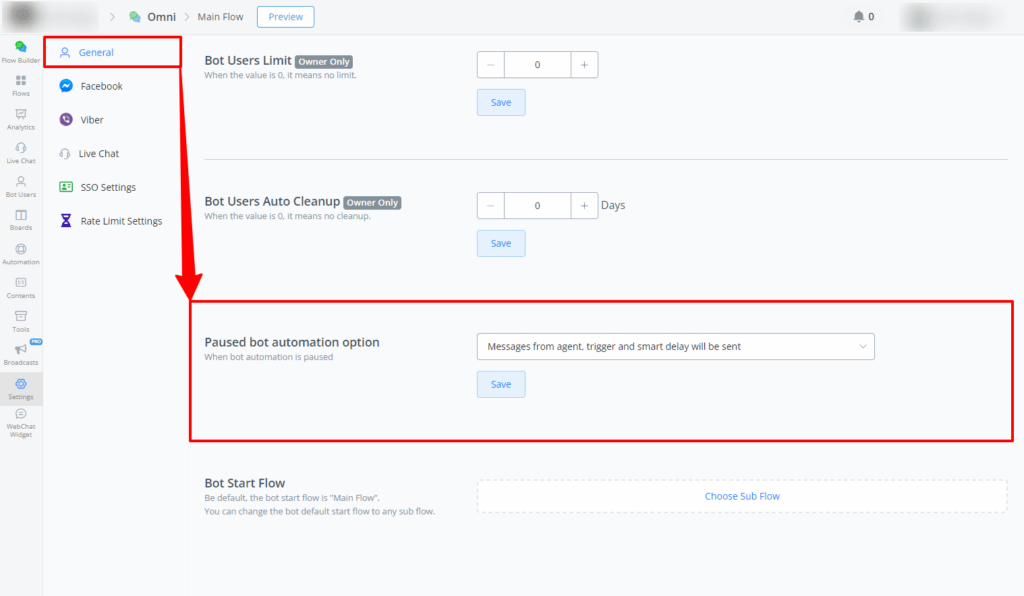Go to Flows sidebar icon
This screenshot has height=596, width=1024.
[x=21, y=85]
